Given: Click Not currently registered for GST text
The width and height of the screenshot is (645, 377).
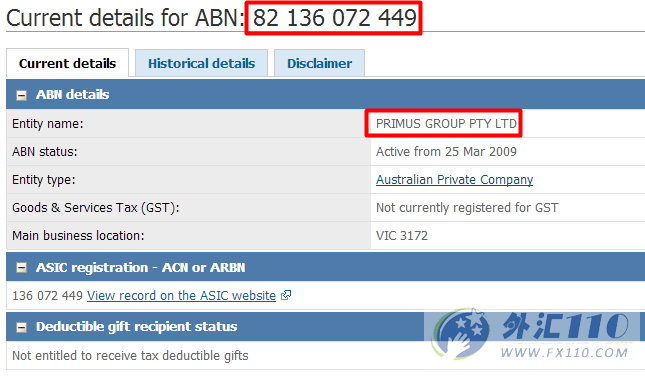Looking at the screenshot, I should (x=467, y=207).
